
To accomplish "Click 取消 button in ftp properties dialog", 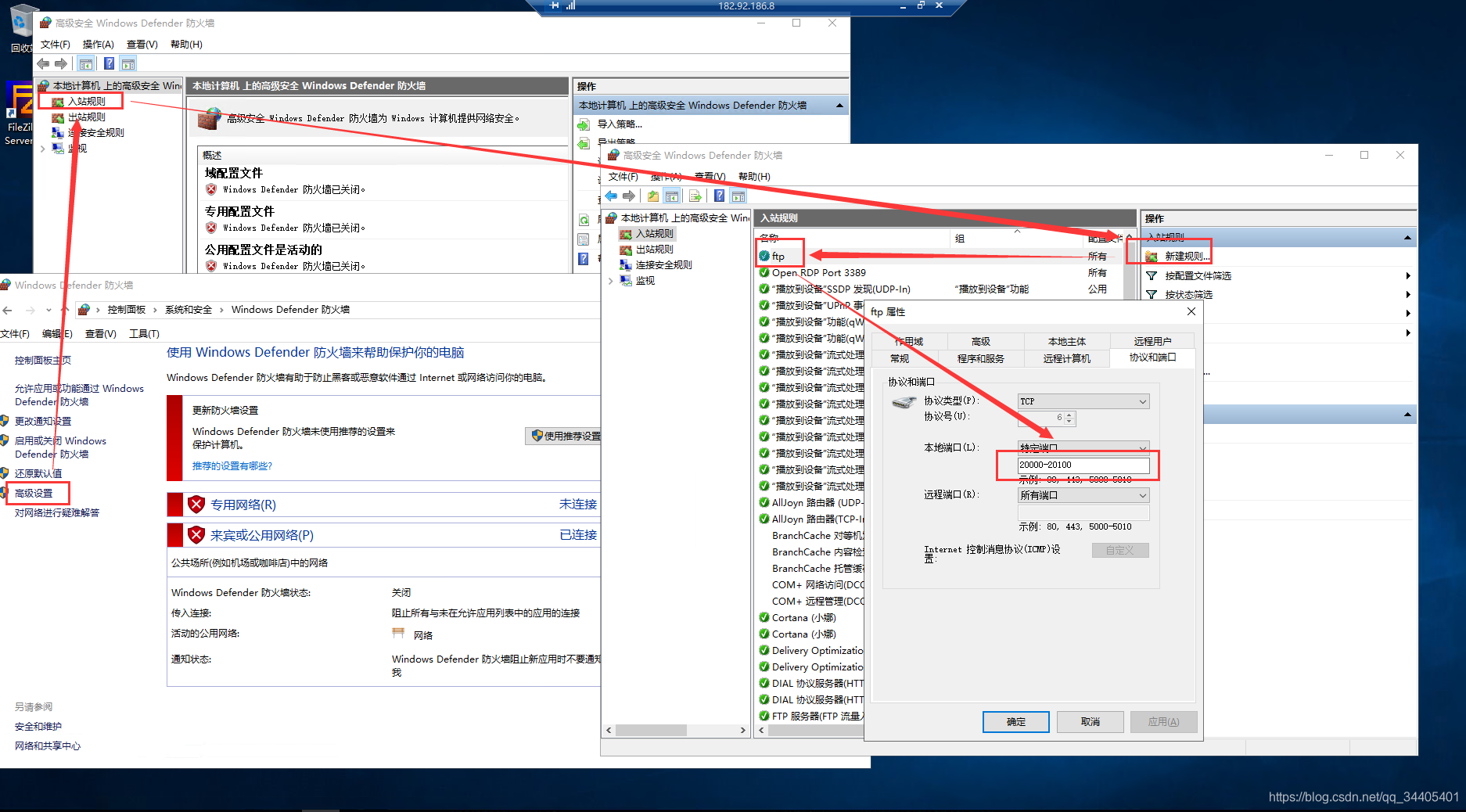I will (x=1091, y=722).
